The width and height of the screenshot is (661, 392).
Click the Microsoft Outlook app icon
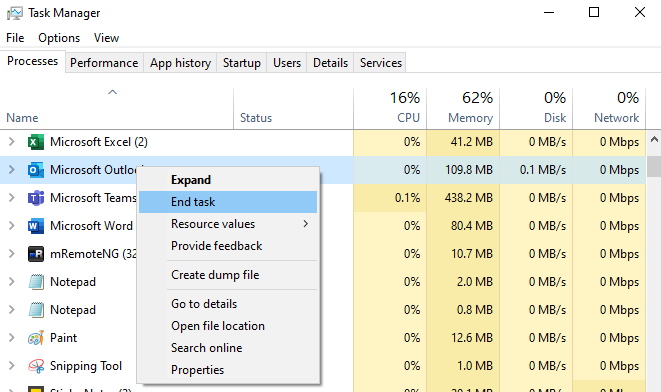(36, 170)
